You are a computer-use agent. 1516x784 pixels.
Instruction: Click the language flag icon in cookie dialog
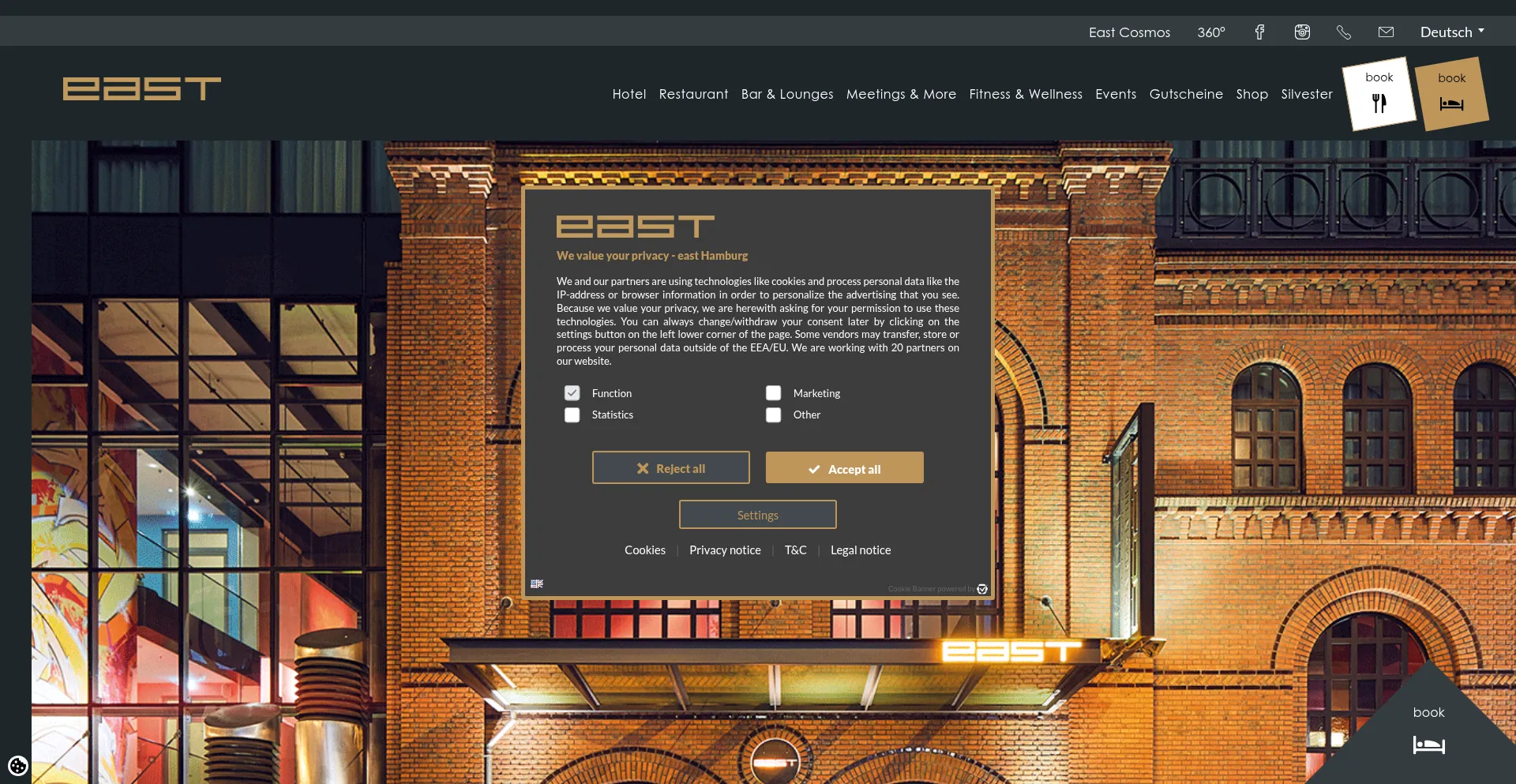pos(537,584)
